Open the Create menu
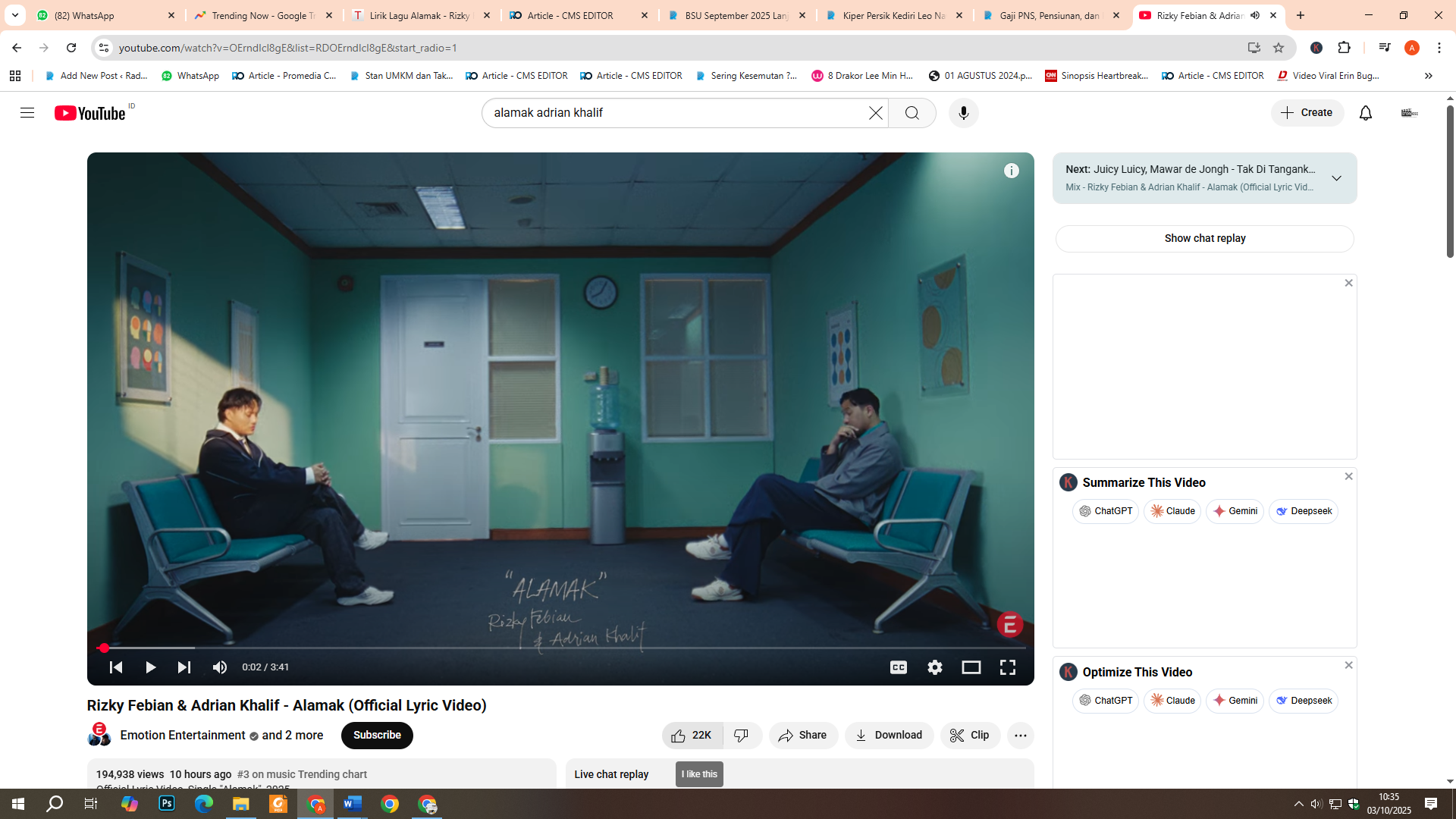 point(1307,113)
